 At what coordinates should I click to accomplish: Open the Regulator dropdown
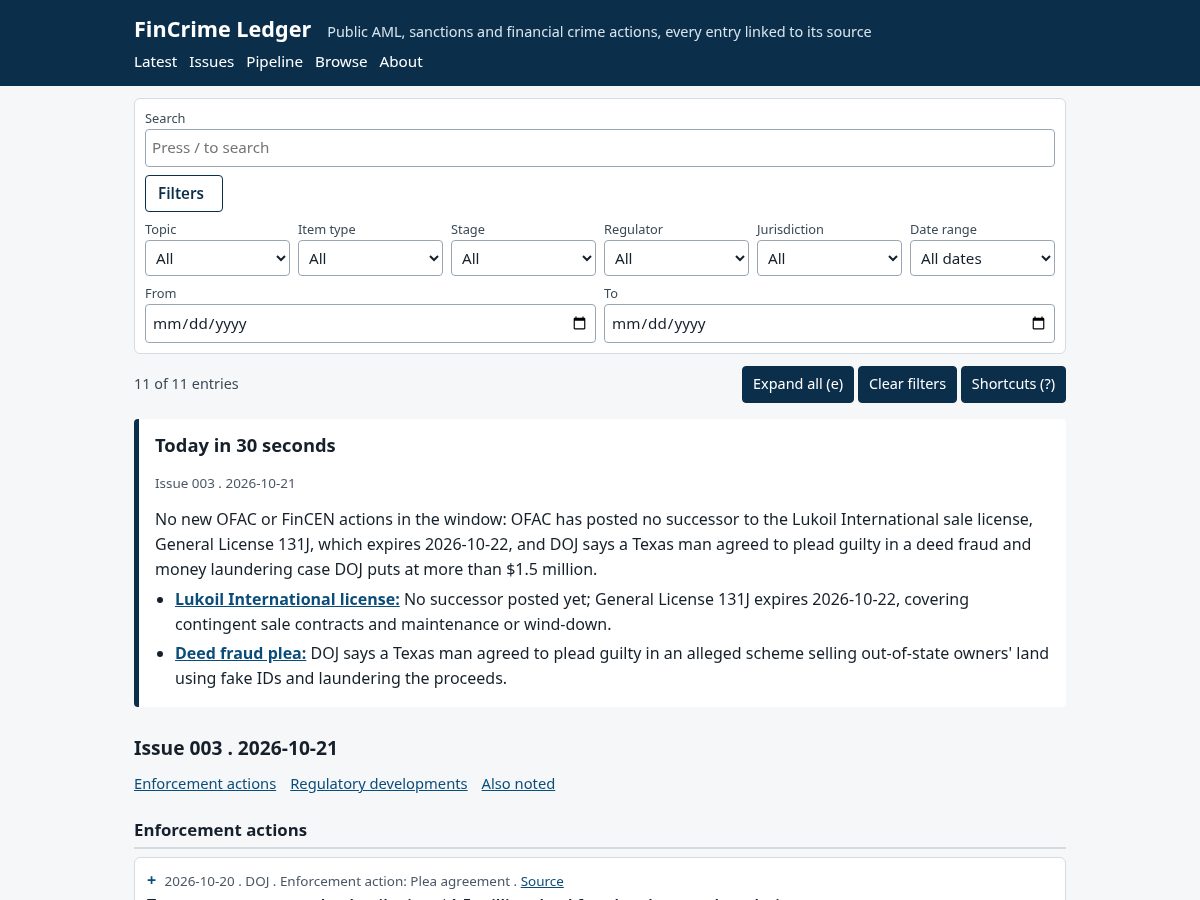pos(676,258)
